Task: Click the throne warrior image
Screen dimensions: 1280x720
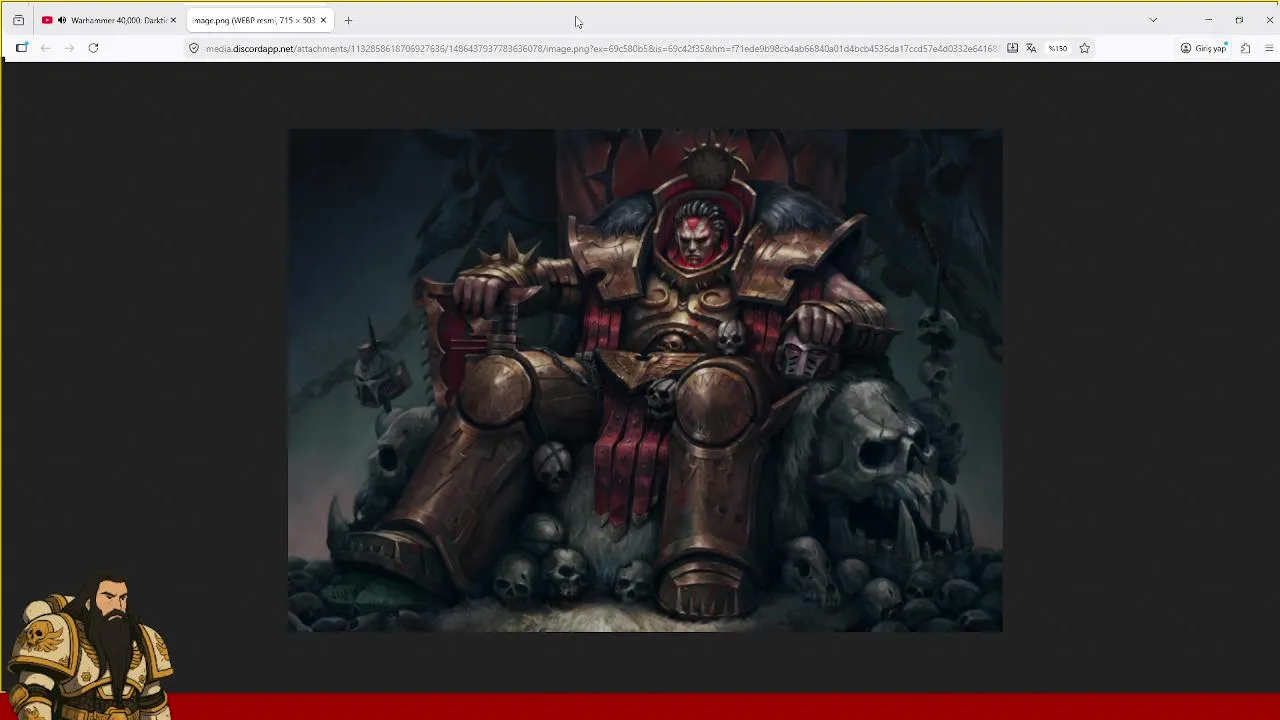Action: pos(645,380)
